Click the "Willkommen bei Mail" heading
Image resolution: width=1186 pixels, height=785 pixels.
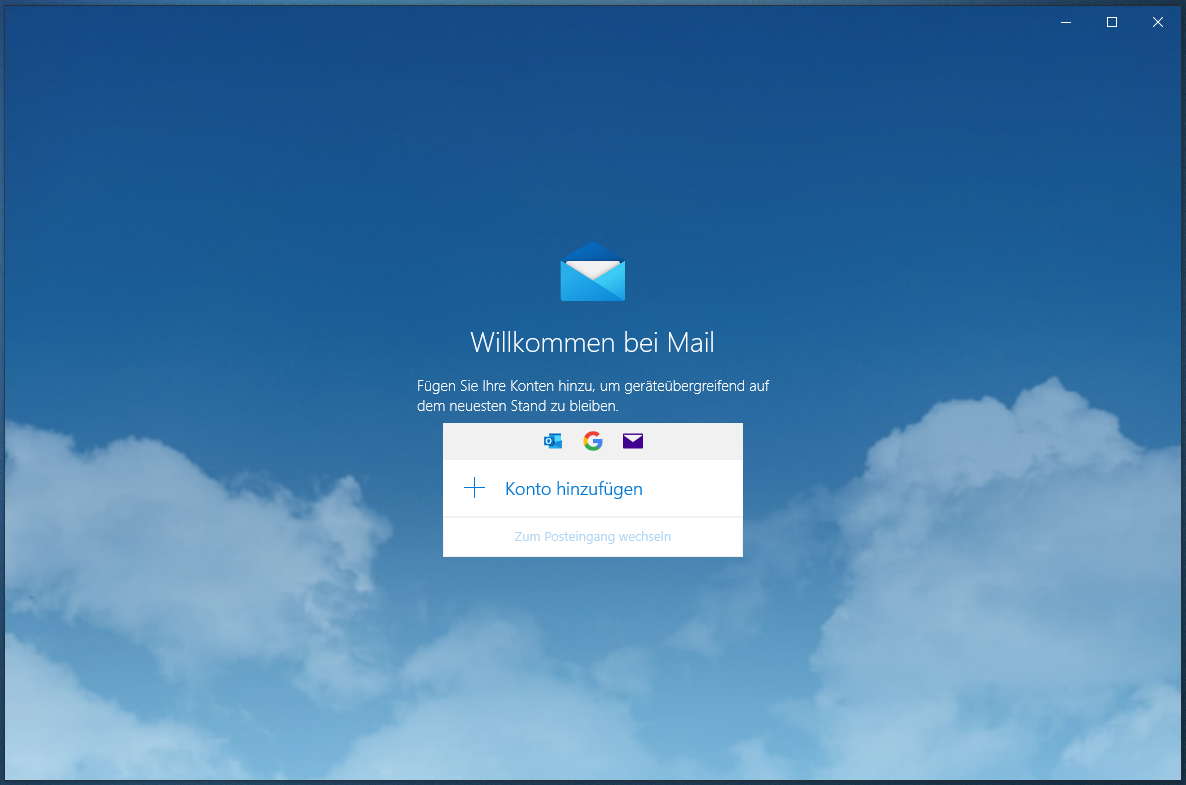(592, 343)
